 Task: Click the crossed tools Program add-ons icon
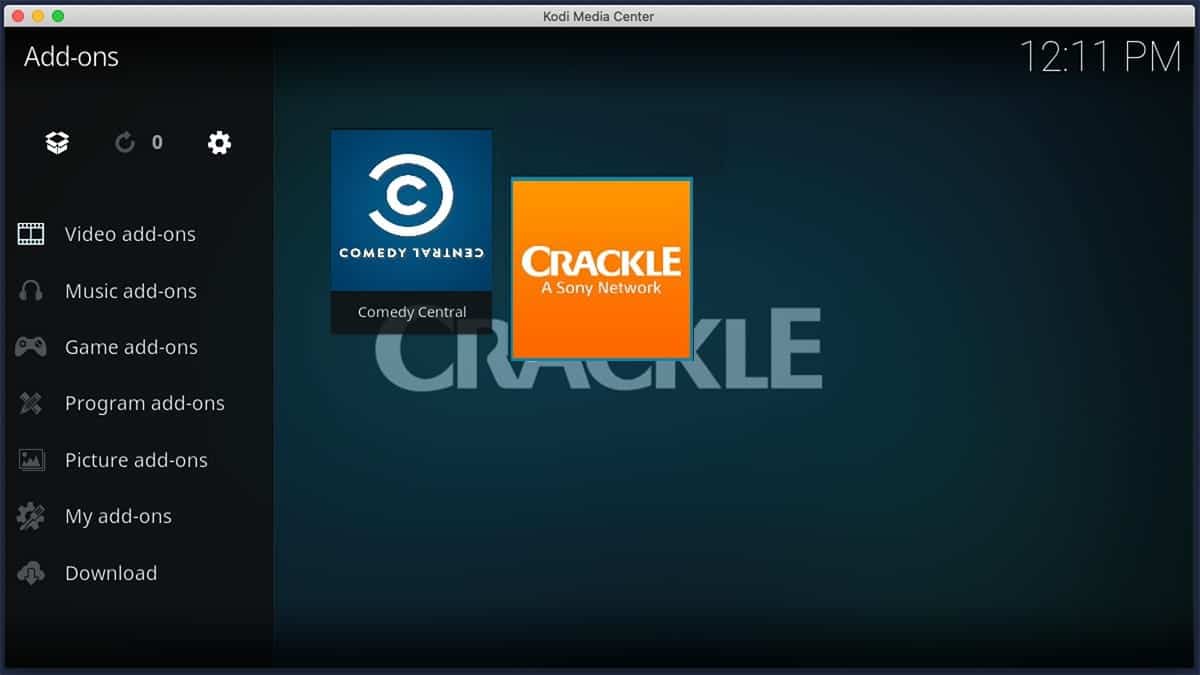click(x=31, y=404)
